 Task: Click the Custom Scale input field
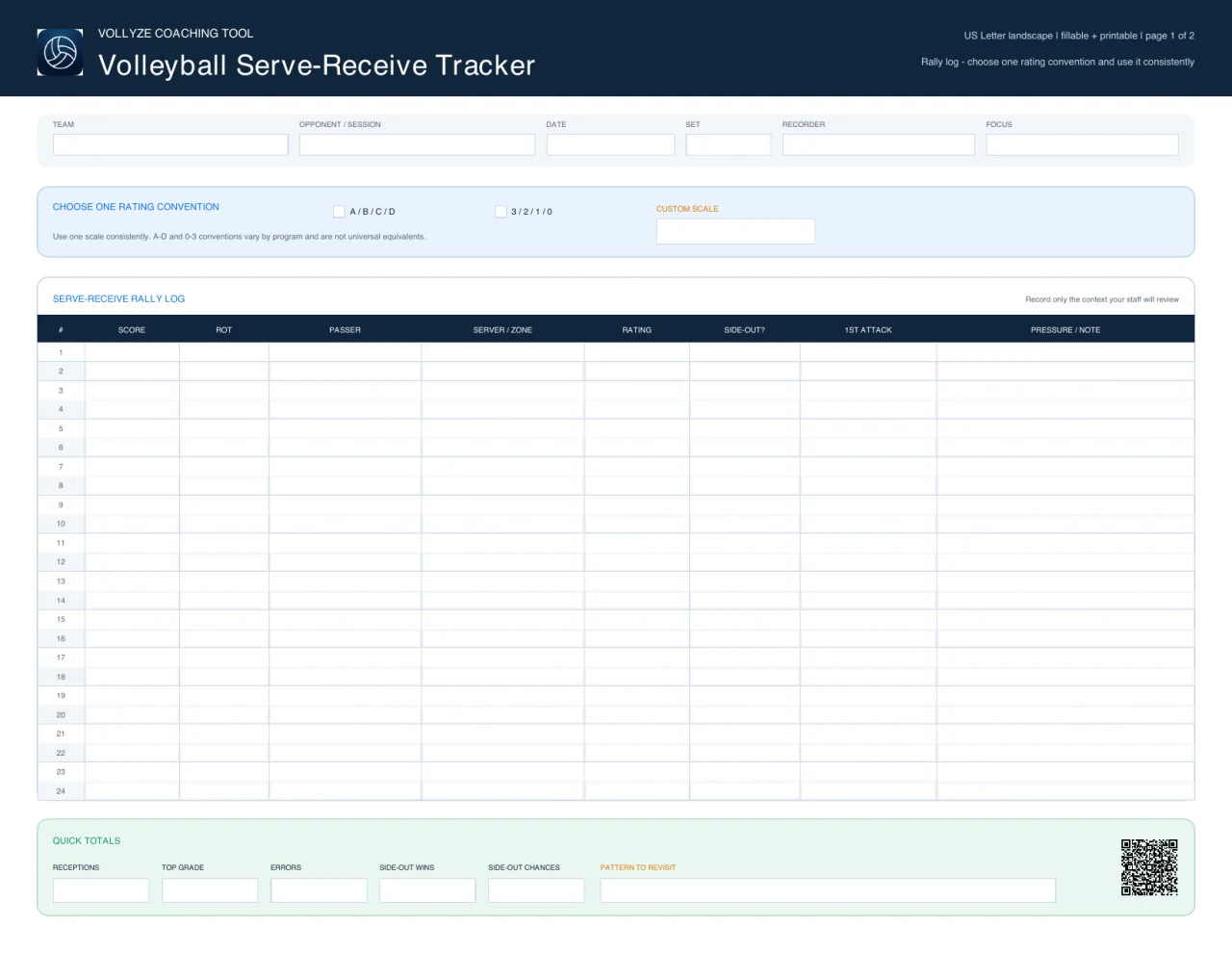pyautogui.click(x=735, y=231)
